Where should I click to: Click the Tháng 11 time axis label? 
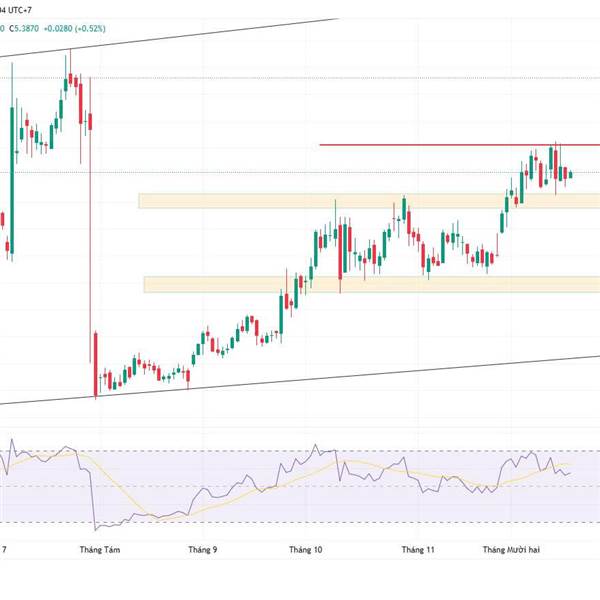418,550
